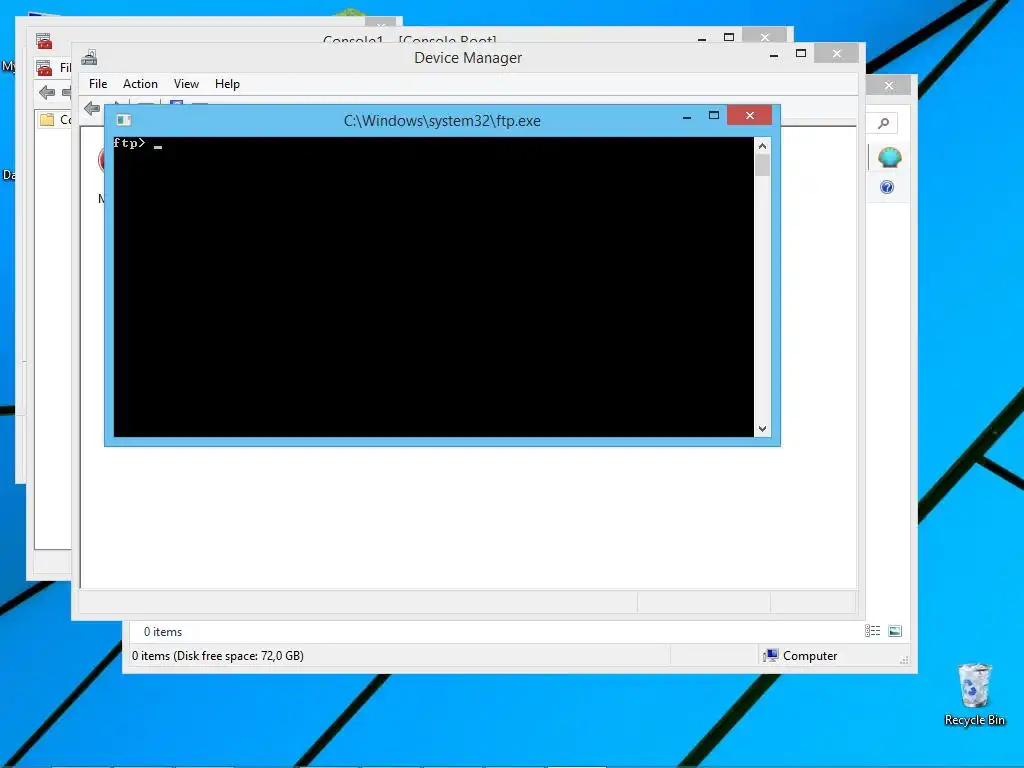Click in the ftp prompt console area
Viewport: 1024px width, 768px height.
pyautogui.click(x=434, y=287)
